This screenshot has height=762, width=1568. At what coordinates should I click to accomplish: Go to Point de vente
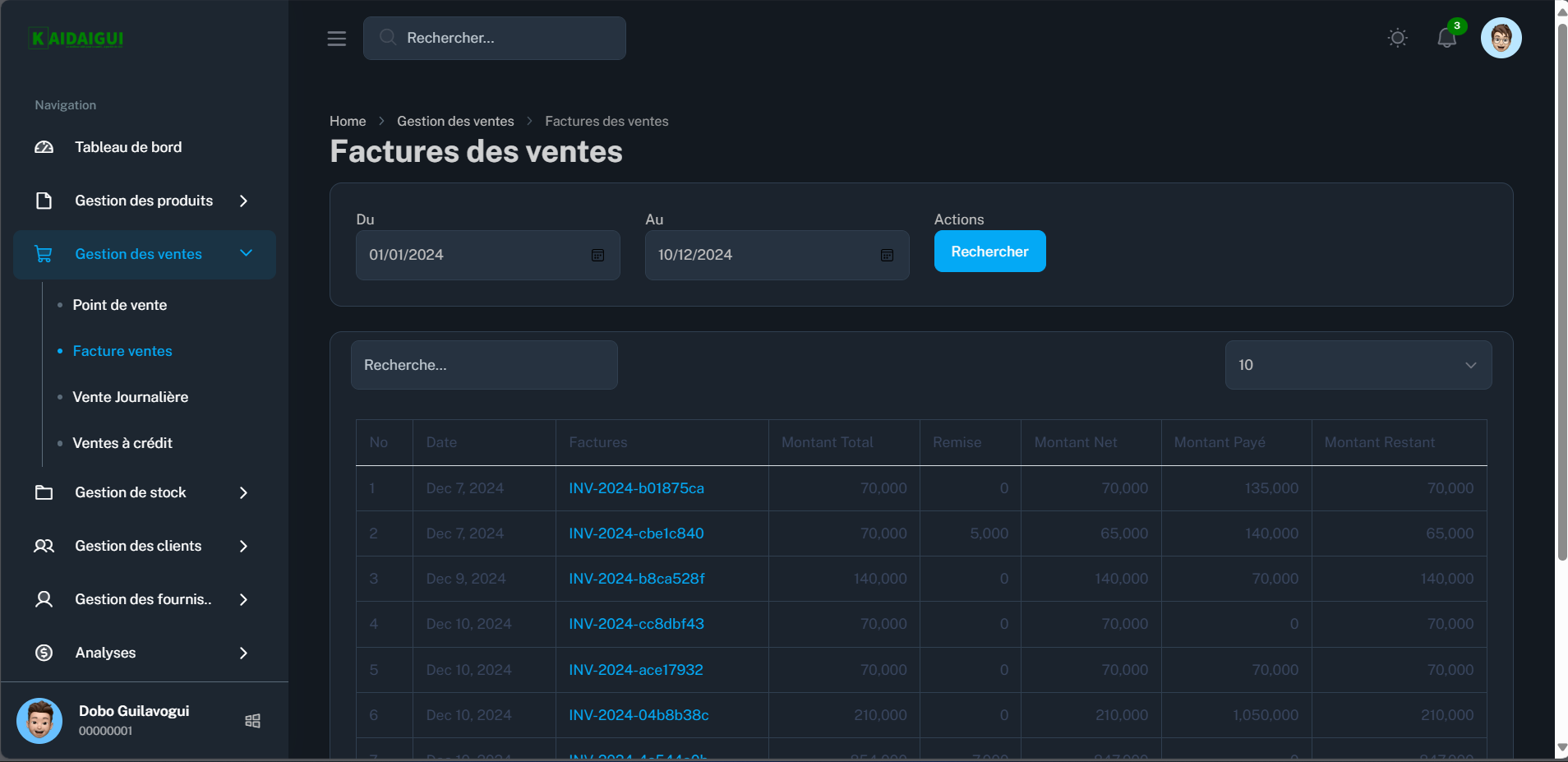[120, 305]
